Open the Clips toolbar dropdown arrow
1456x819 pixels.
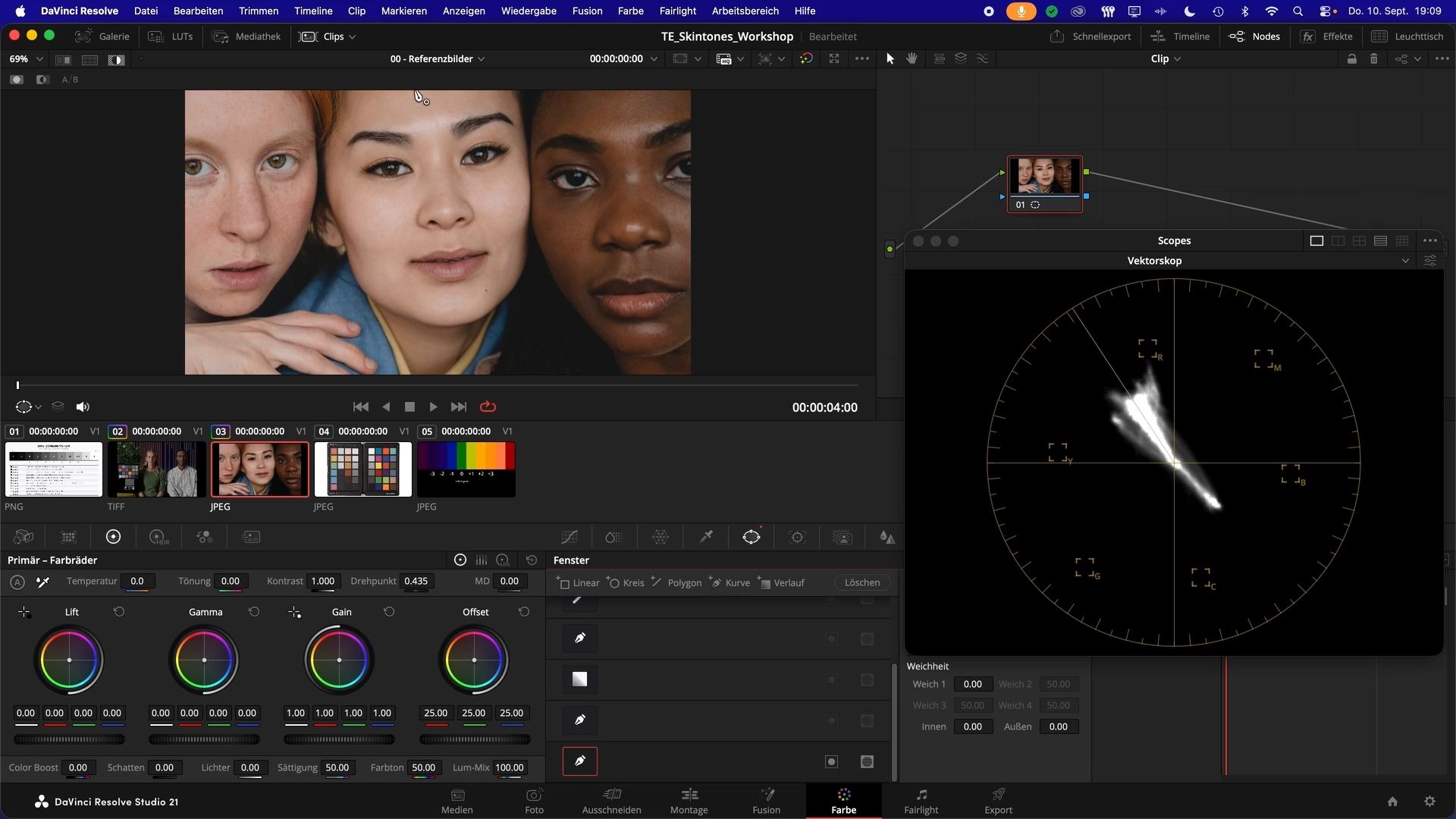pyautogui.click(x=352, y=36)
